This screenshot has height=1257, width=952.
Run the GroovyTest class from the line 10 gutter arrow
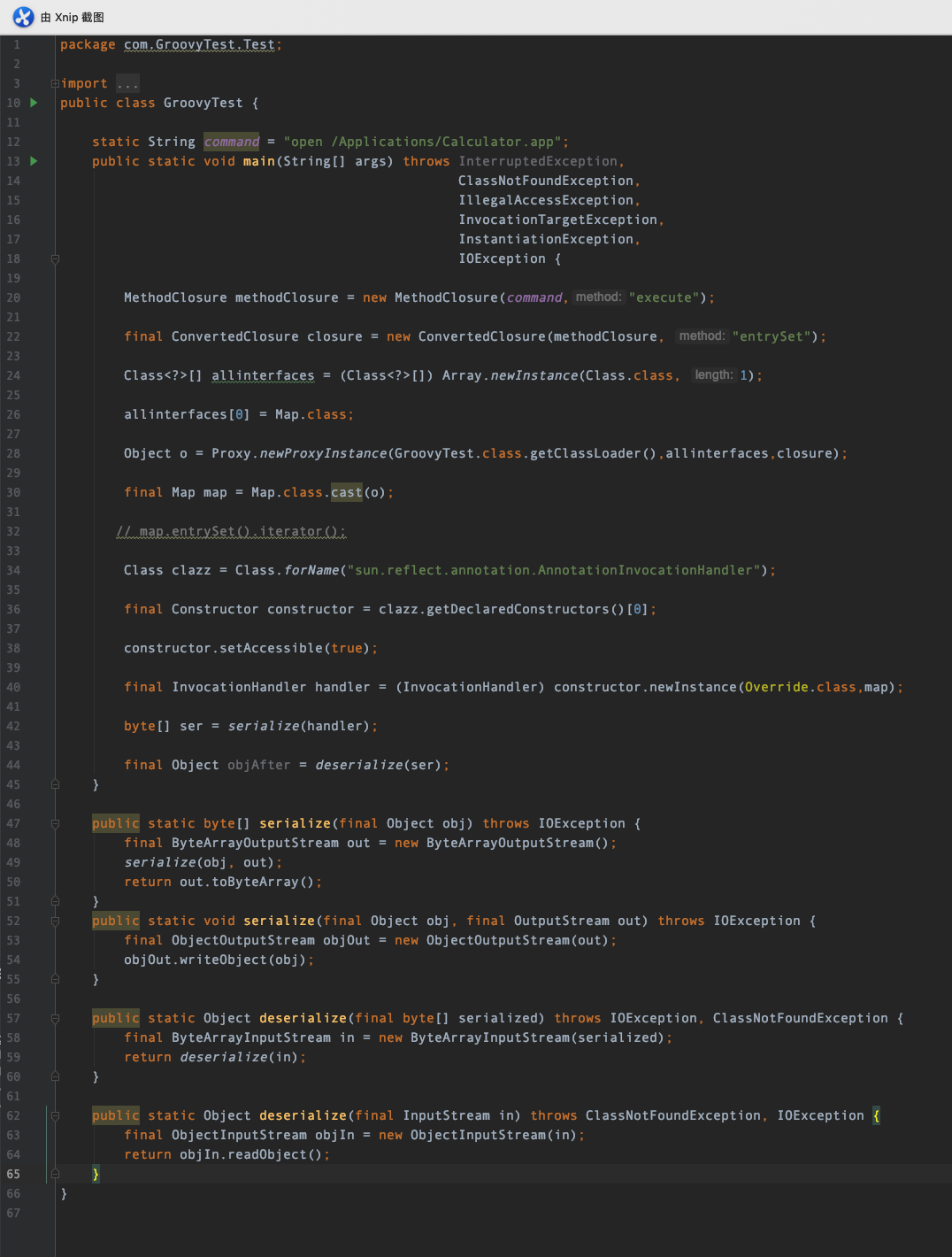[x=35, y=103]
